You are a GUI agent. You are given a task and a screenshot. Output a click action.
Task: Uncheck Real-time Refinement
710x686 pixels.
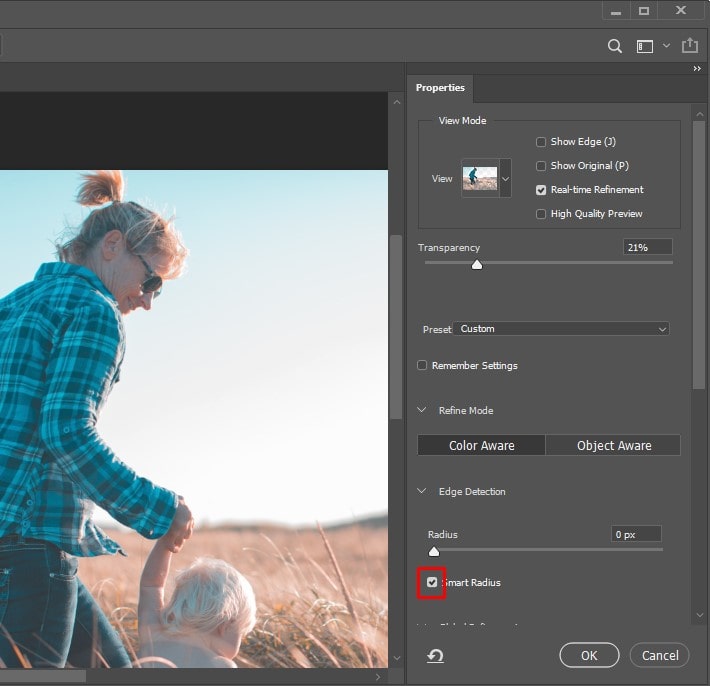click(x=541, y=190)
